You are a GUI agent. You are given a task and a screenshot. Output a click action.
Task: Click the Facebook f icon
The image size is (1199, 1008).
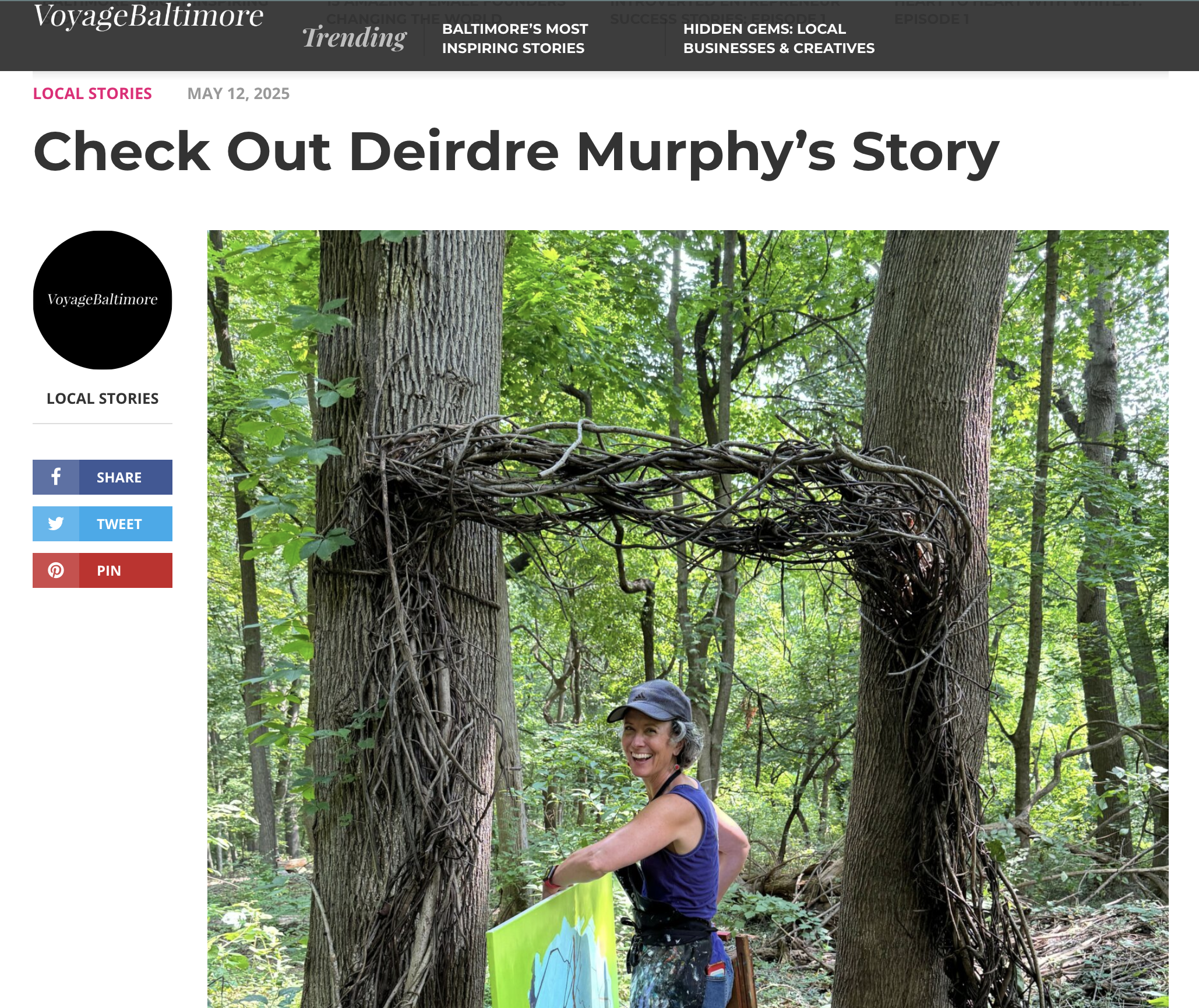[x=56, y=477]
